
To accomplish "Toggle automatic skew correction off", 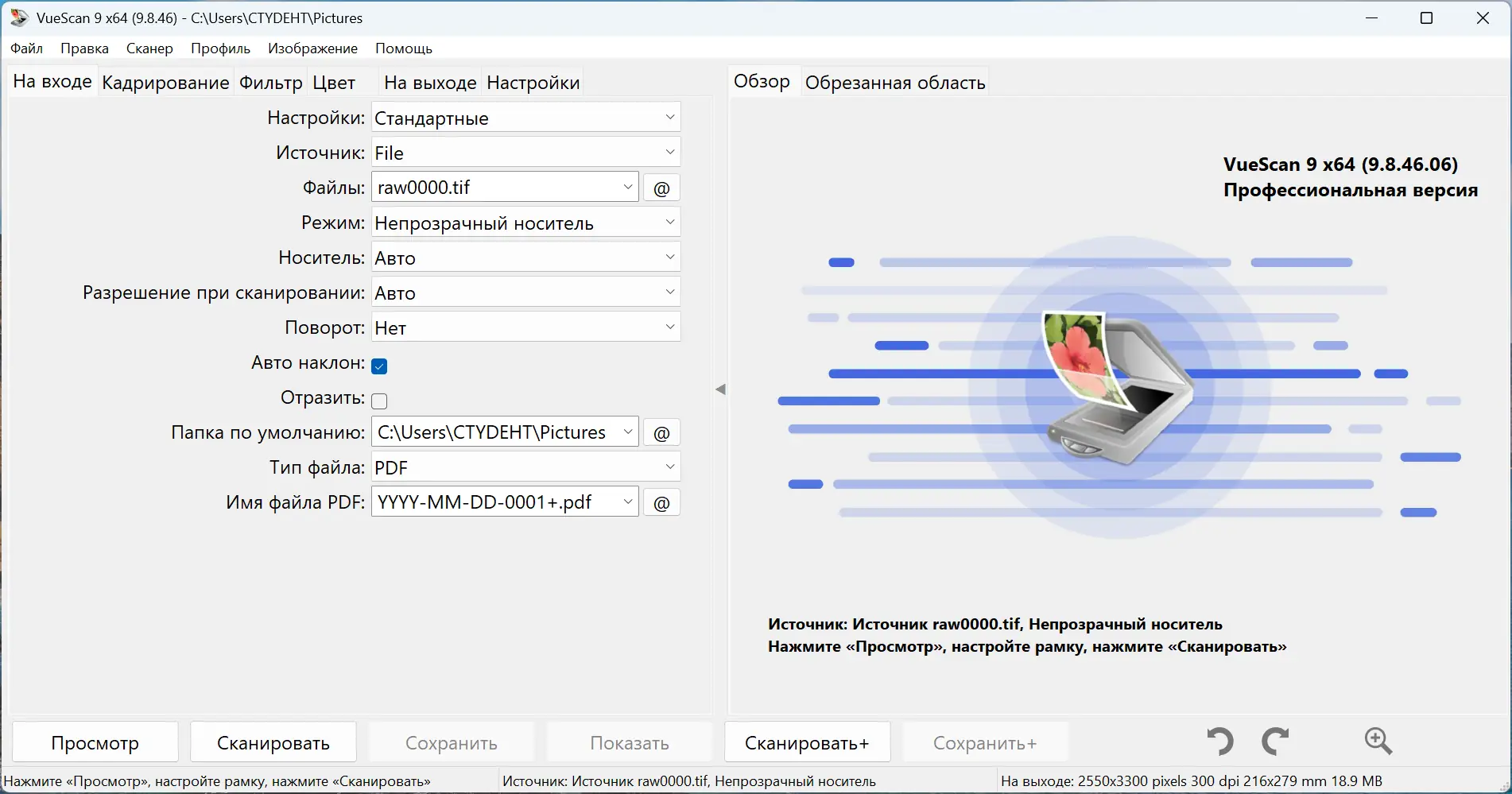I will tap(379, 366).
